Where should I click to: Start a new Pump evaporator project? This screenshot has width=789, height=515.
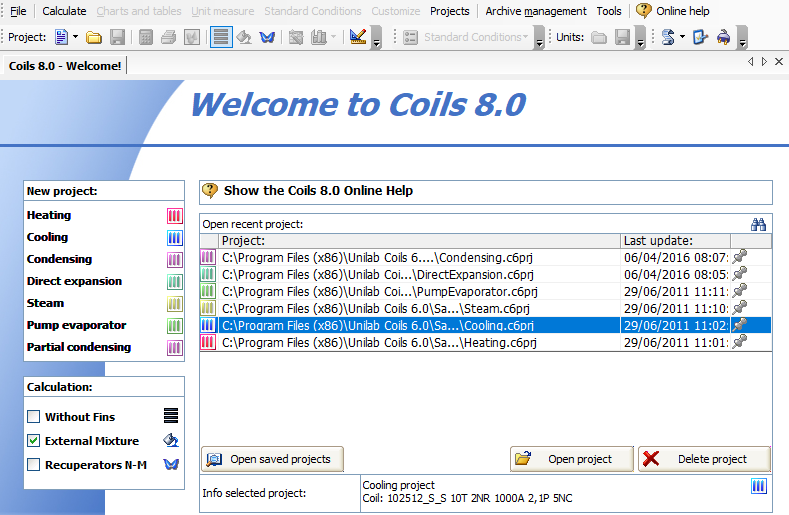pos(76,325)
